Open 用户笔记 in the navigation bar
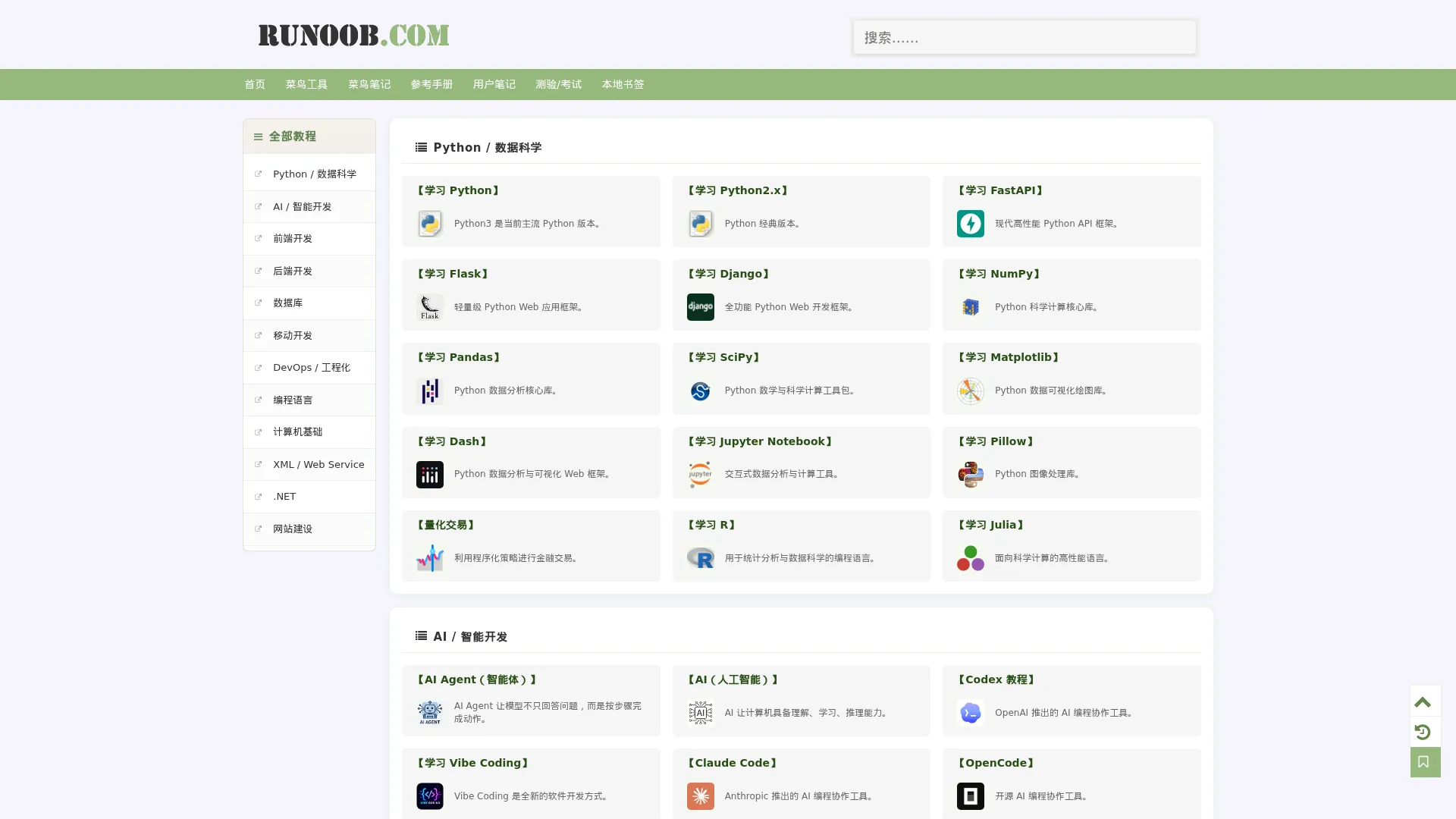This screenshot has width=1456, height=819. 494,84
